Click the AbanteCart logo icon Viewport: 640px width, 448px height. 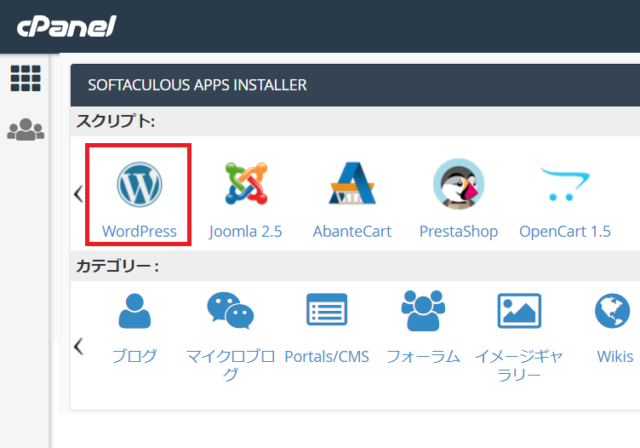point(352,183)
